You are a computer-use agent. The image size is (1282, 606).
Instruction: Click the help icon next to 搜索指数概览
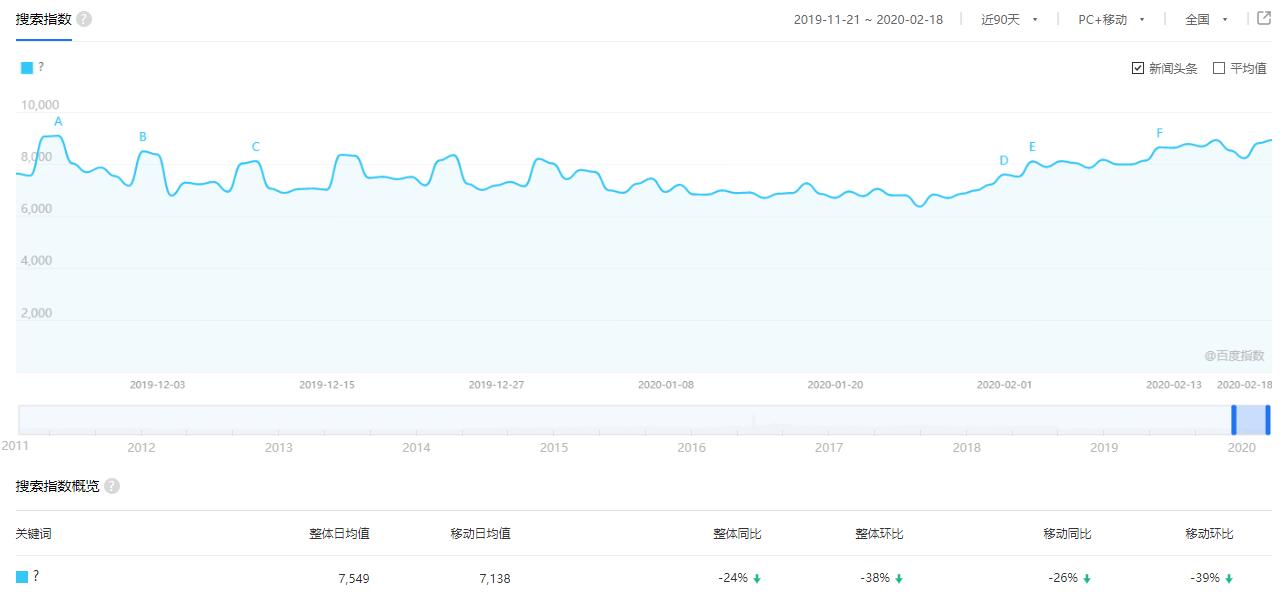(112, 486)
